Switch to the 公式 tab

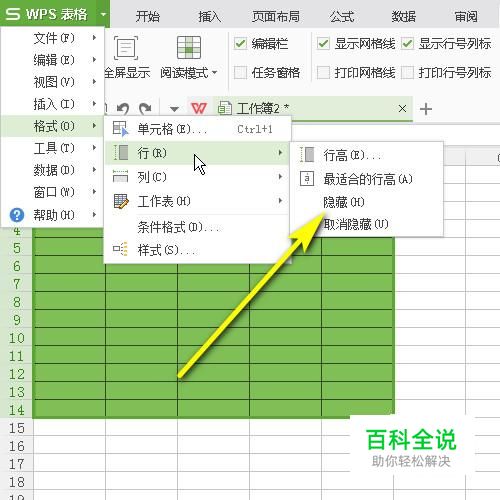(x=342, y=16)
